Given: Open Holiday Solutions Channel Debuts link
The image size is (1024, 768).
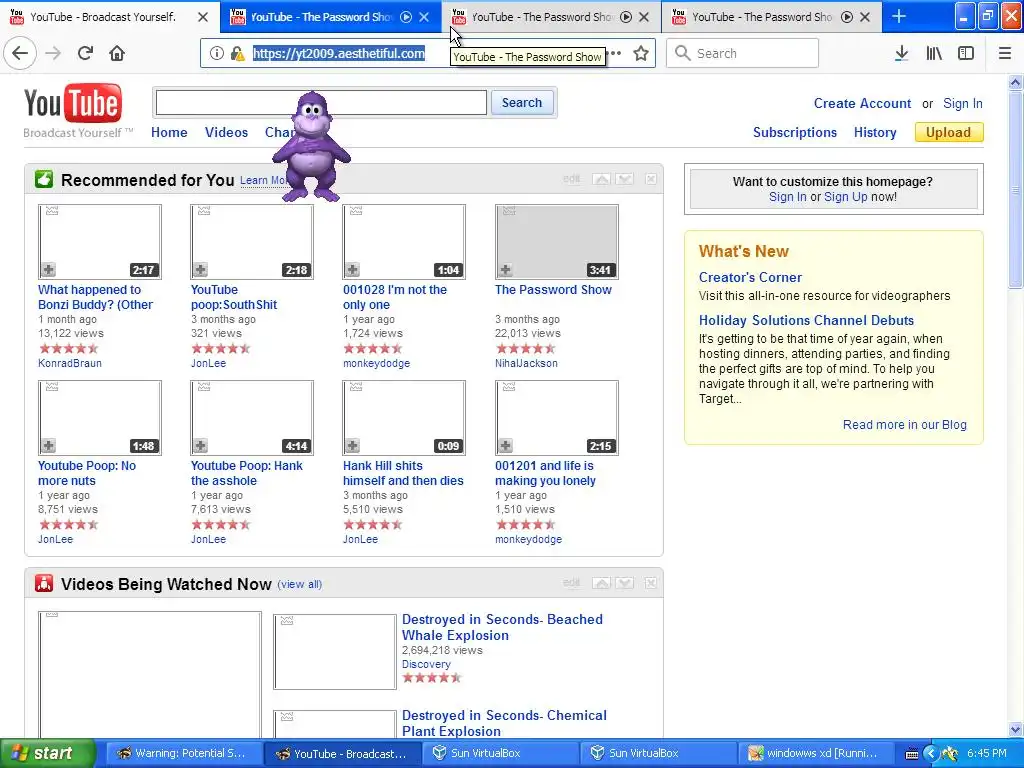Looking at the screenshot, I should tap(807, 321).
